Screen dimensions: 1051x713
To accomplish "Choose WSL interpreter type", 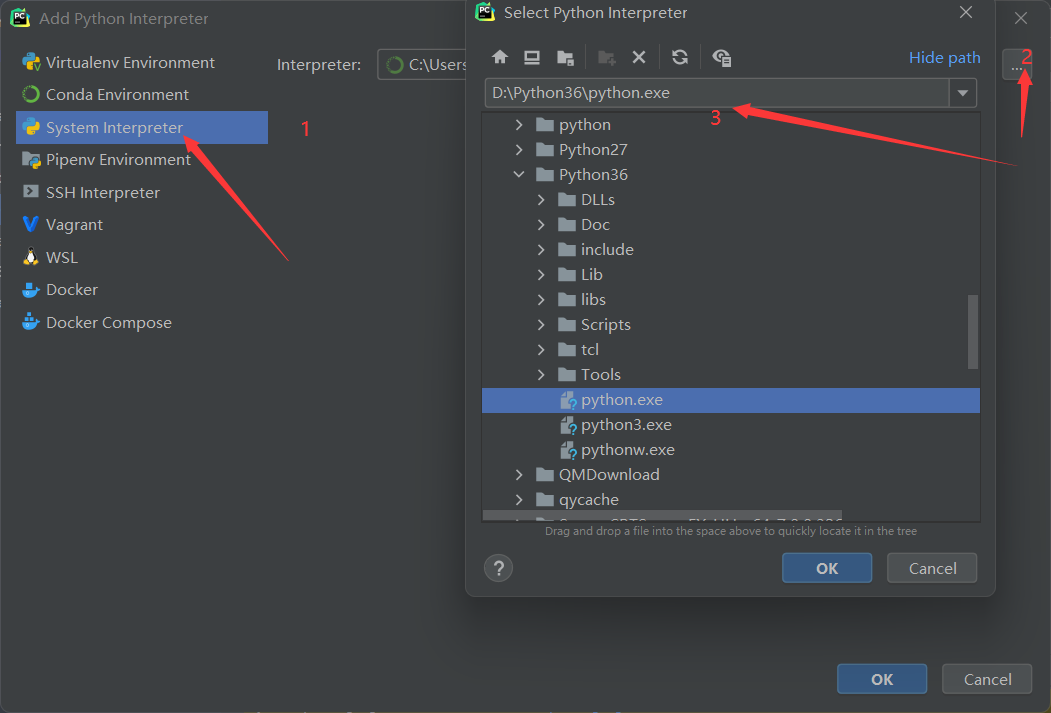I will coord(142,257).
